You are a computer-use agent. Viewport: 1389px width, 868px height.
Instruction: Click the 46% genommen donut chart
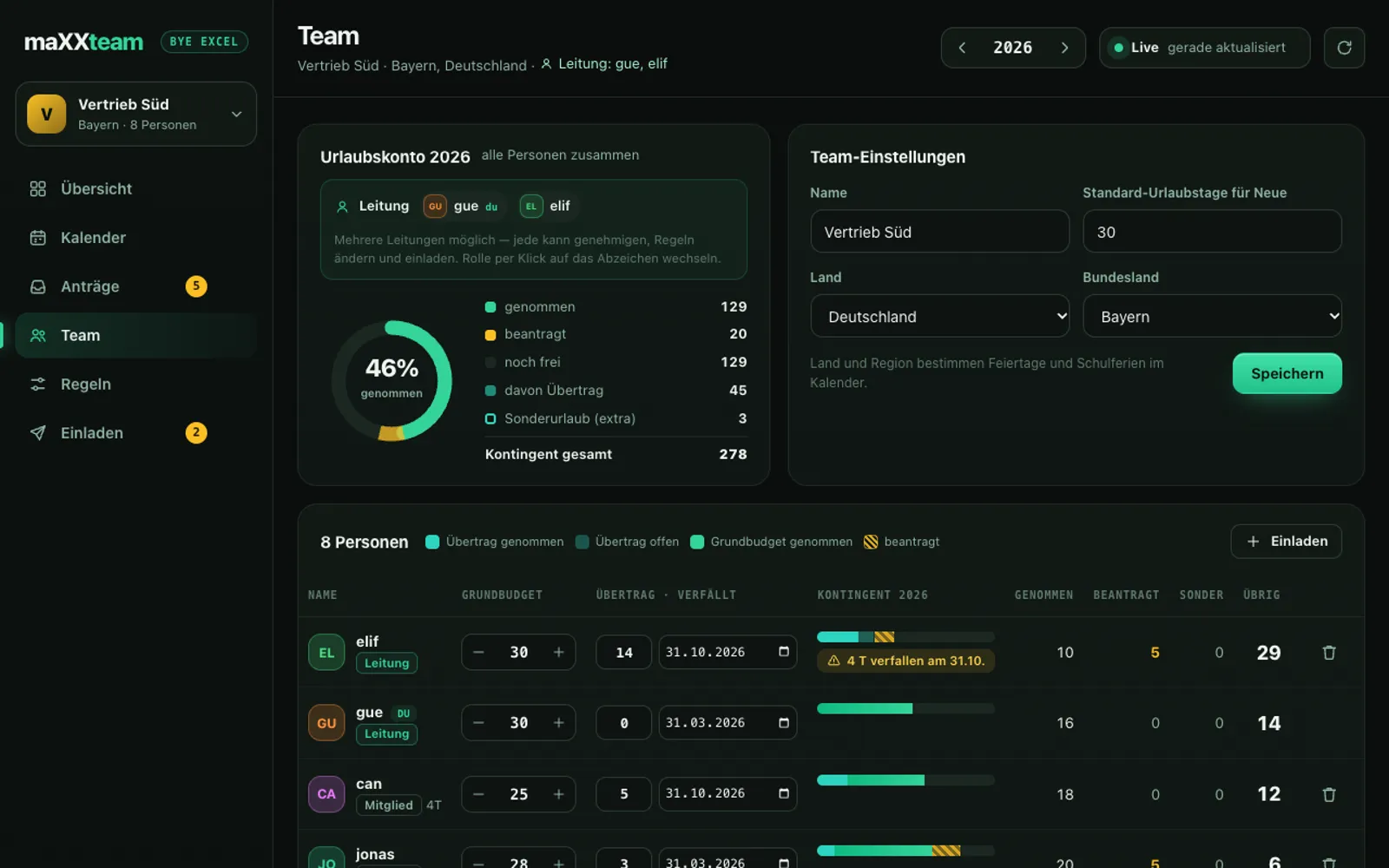(x=392, y=380)
